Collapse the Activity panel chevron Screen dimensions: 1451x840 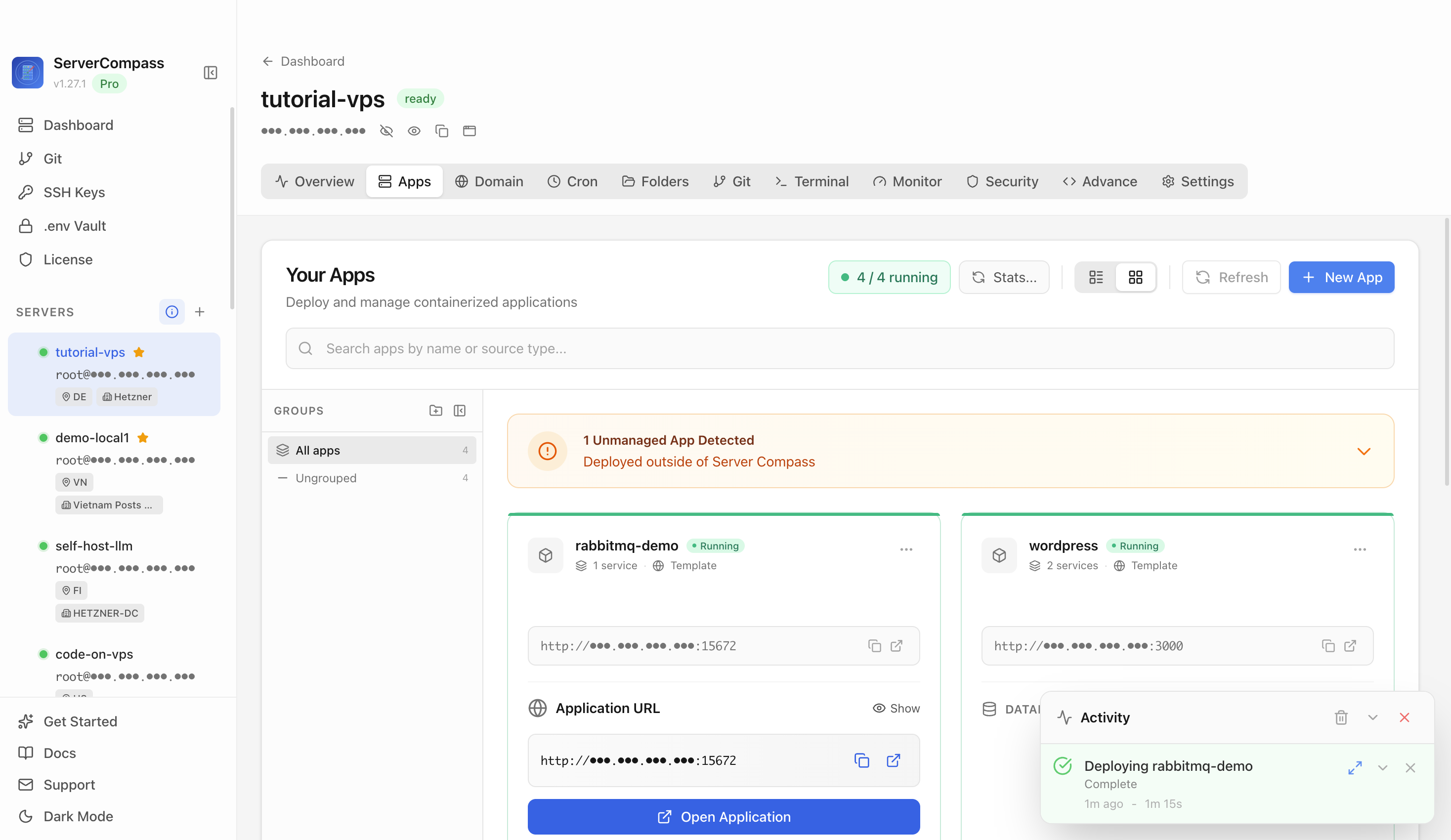click(x=1373, y=717)
